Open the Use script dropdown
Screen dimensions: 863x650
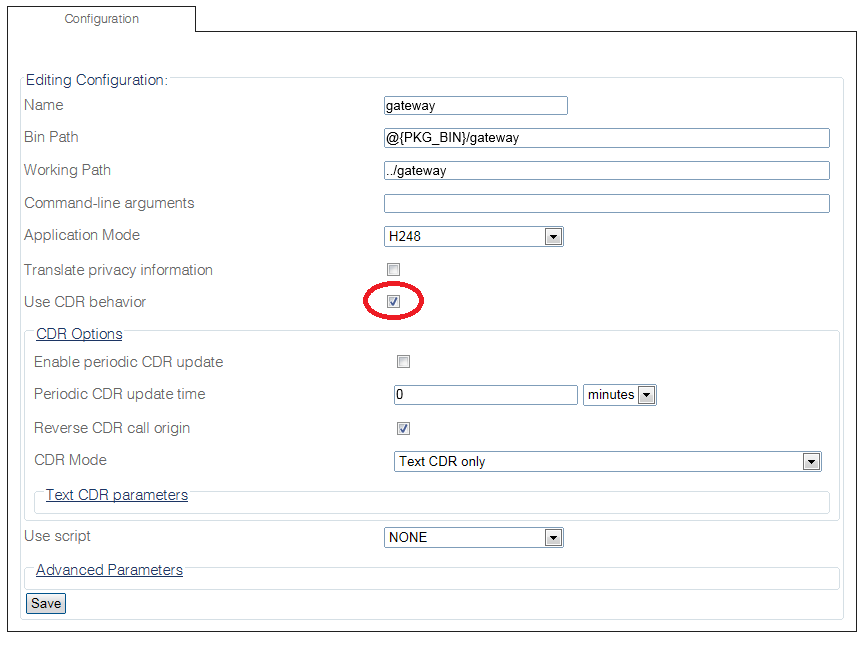(x=473, y=538)
